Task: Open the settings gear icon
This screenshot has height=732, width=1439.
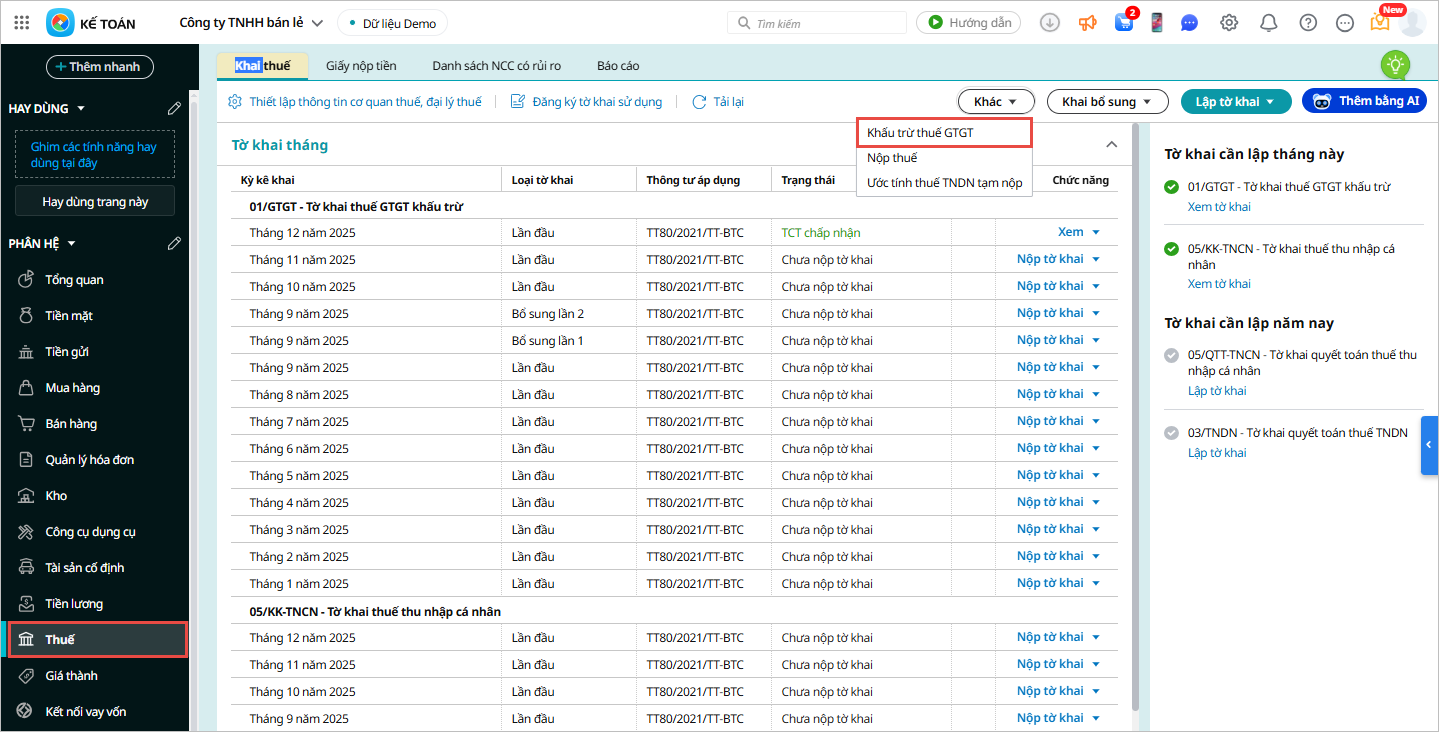Action: click(x=1229, y=22)
